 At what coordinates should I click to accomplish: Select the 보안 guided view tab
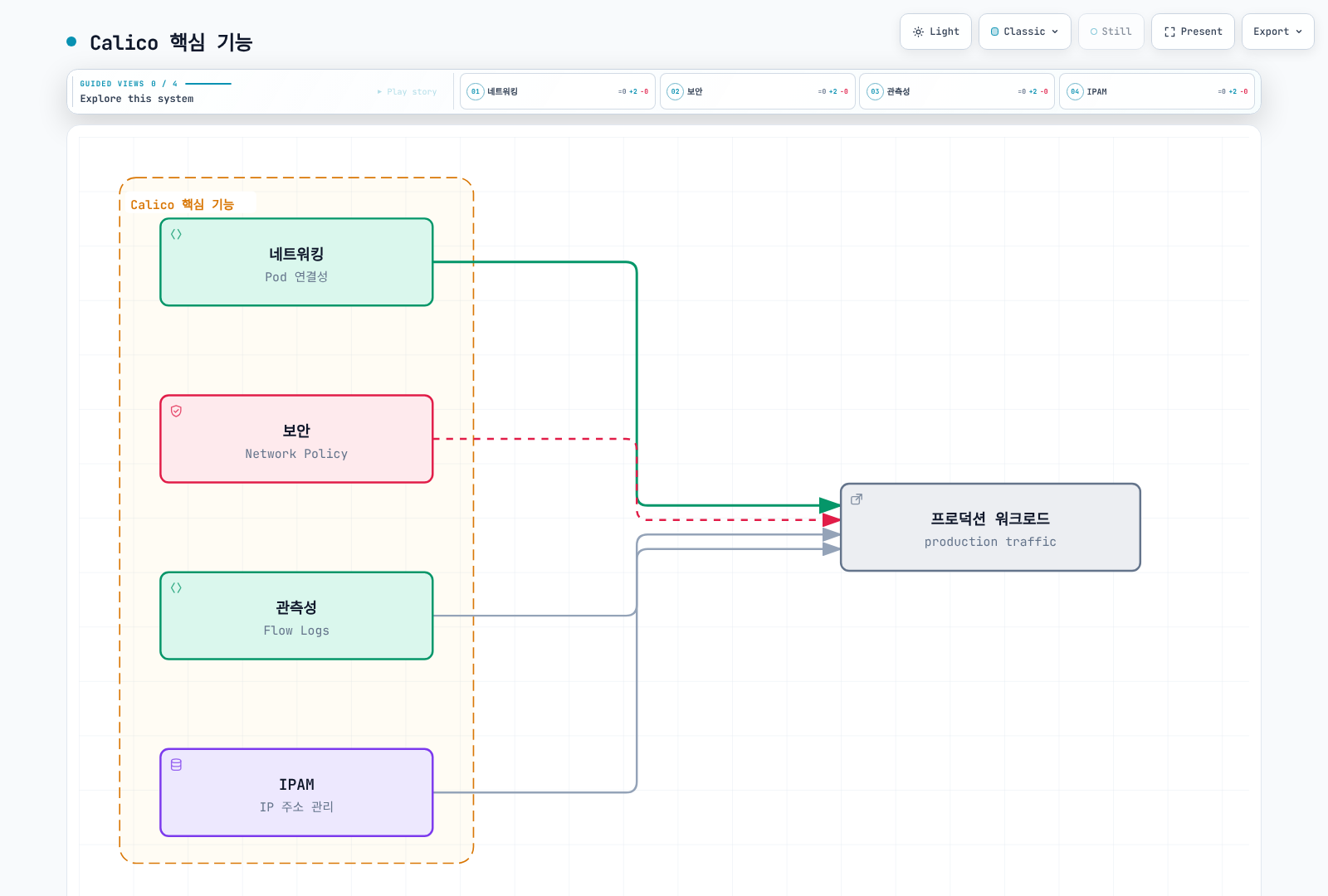(x=758, y=91)
